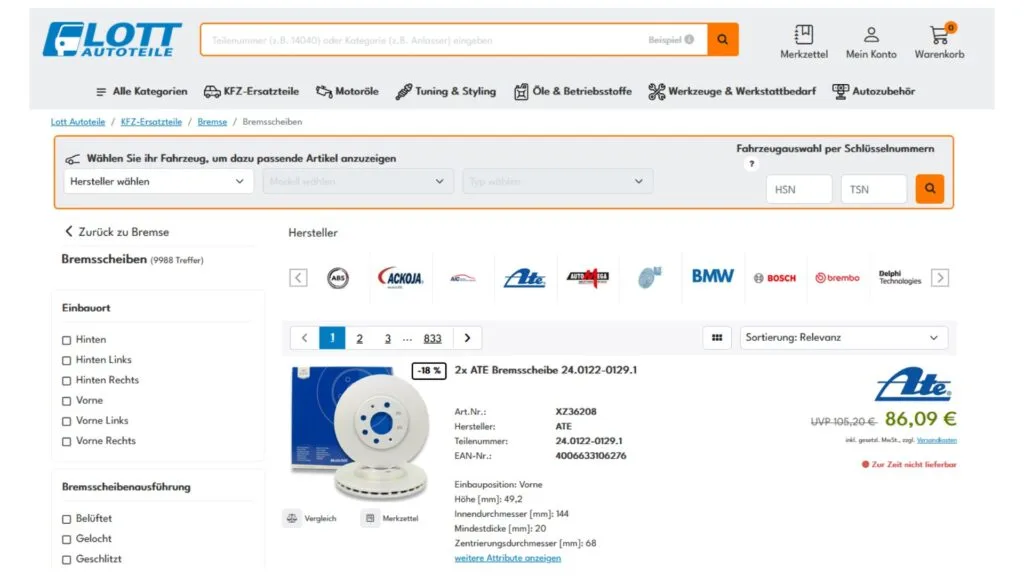Open Typ wählen dropdown
Image resolution: width=1024 pixels, height=576 pixels.
pyautogui.click(x=557, y=182)
